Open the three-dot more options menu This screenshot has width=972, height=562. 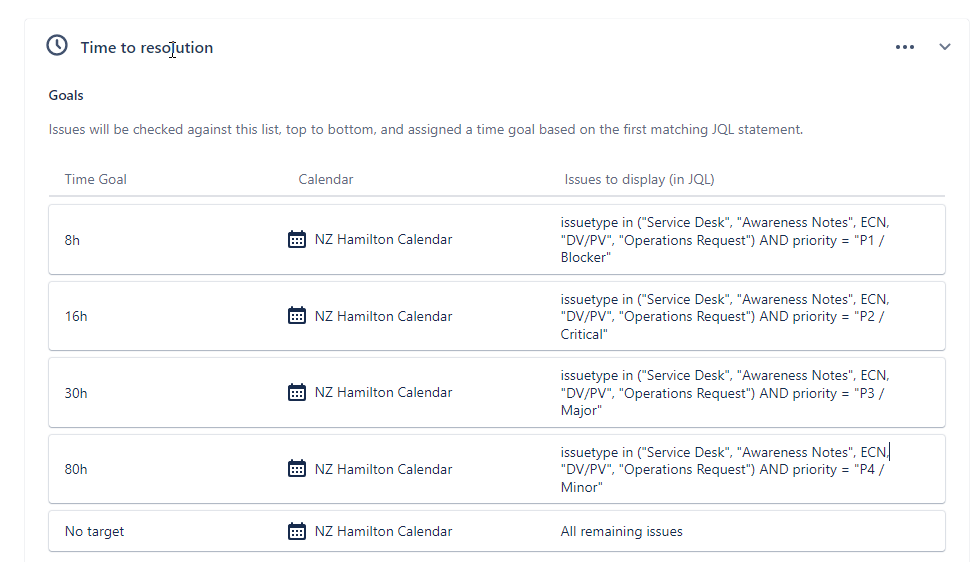[x=904, y=47]
